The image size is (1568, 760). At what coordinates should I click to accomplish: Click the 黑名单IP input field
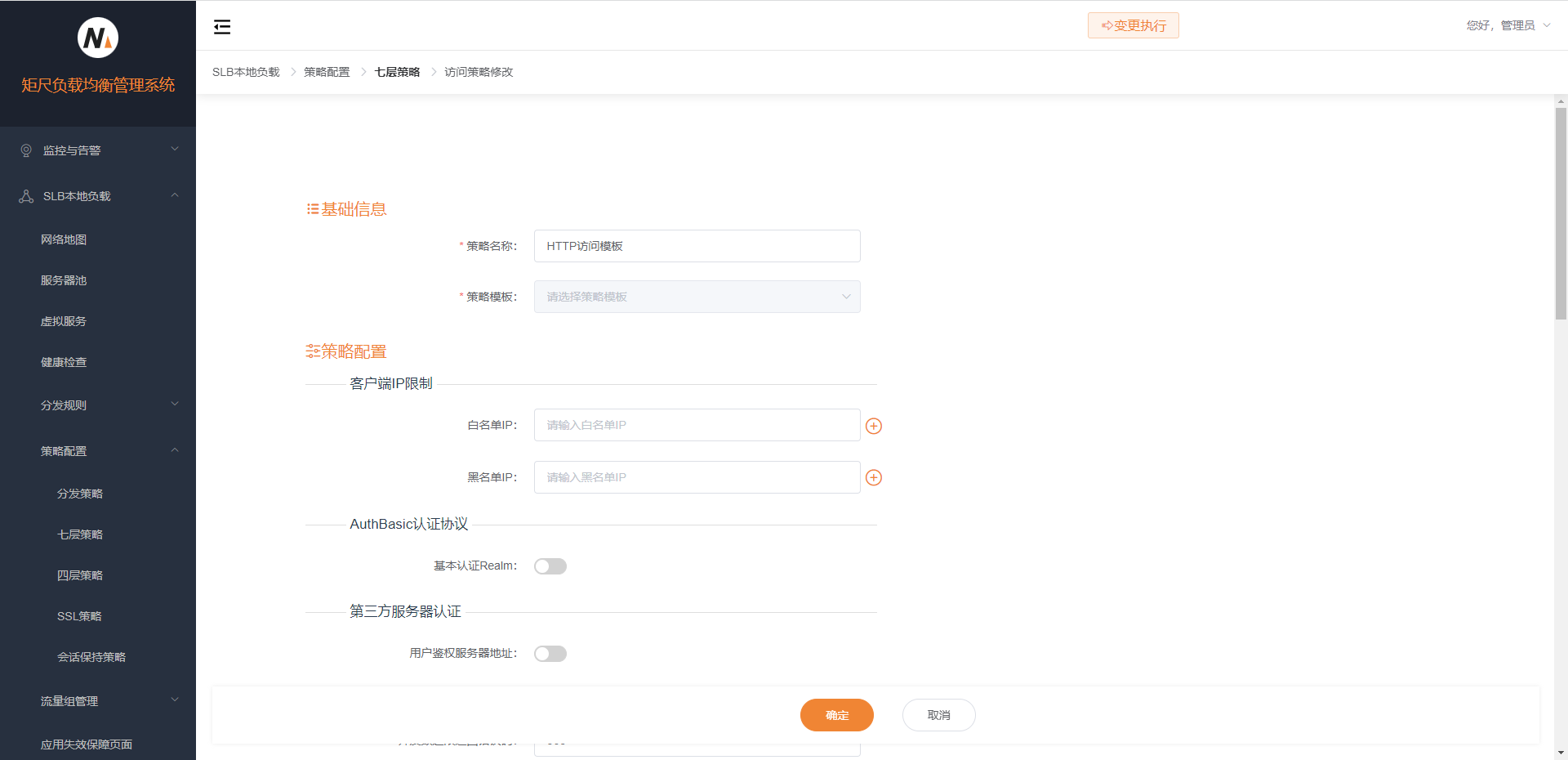pos(697,477)
